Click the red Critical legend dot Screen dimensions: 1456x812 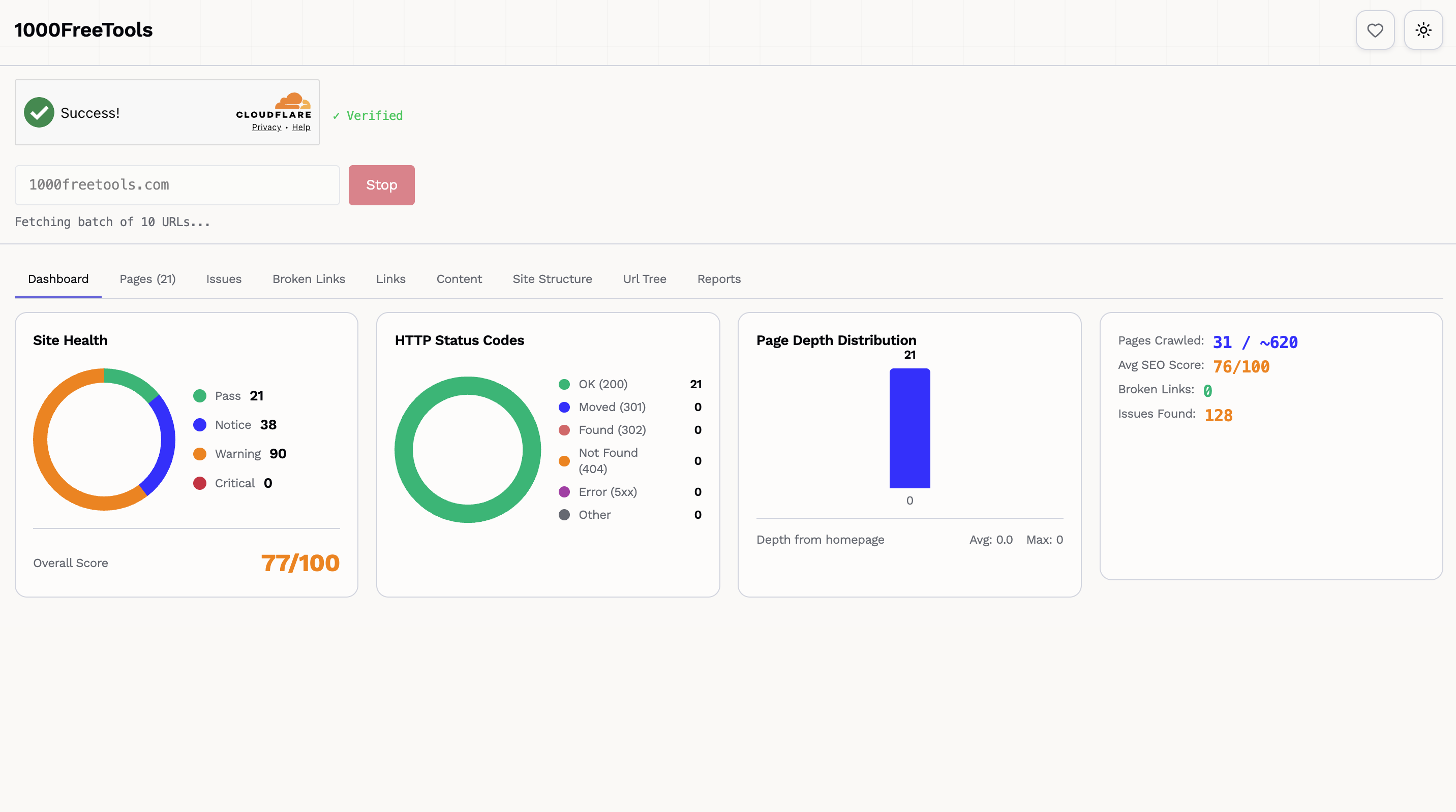pos(199,483)
